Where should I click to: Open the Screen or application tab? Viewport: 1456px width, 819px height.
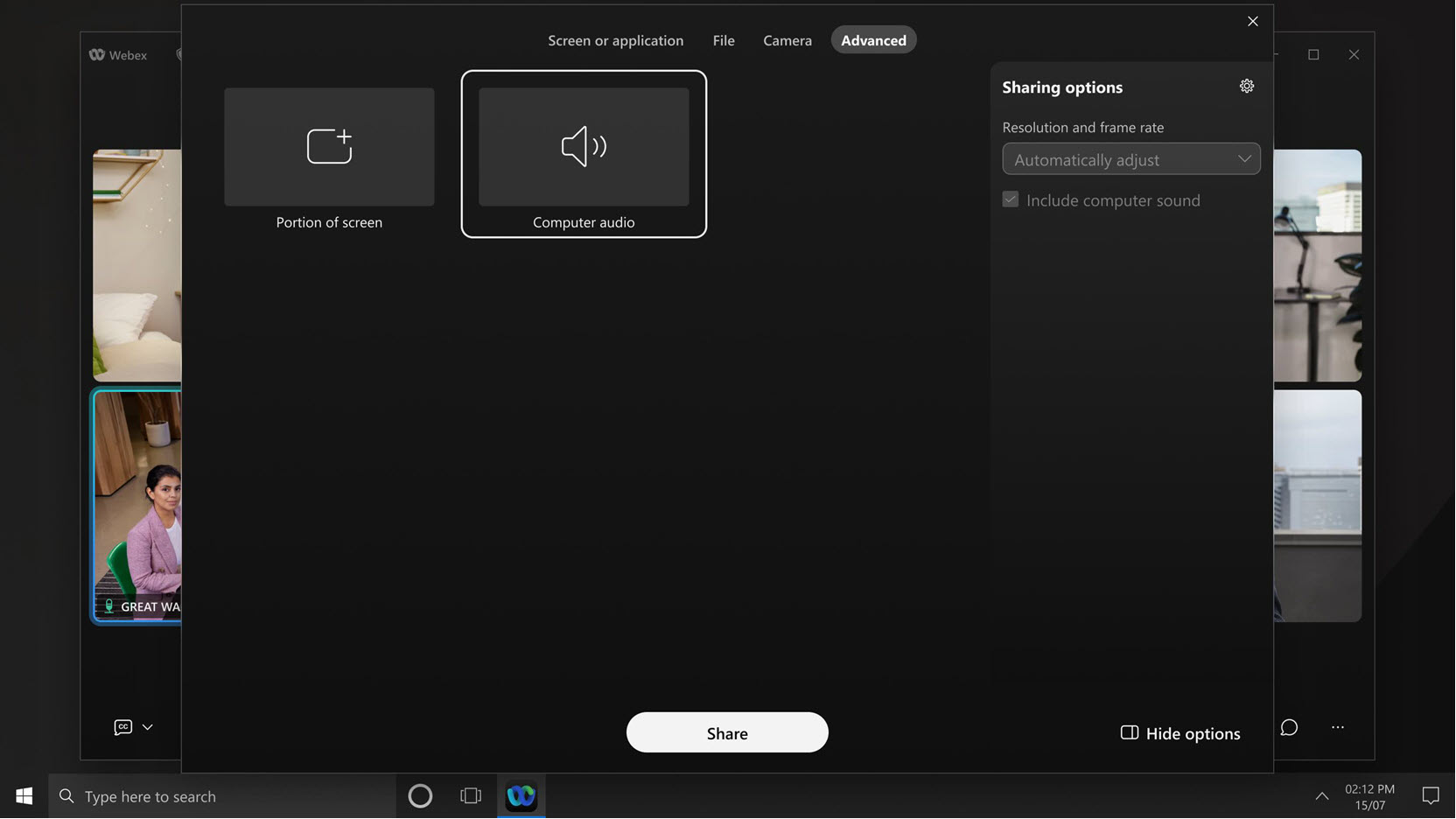[615, 39]
